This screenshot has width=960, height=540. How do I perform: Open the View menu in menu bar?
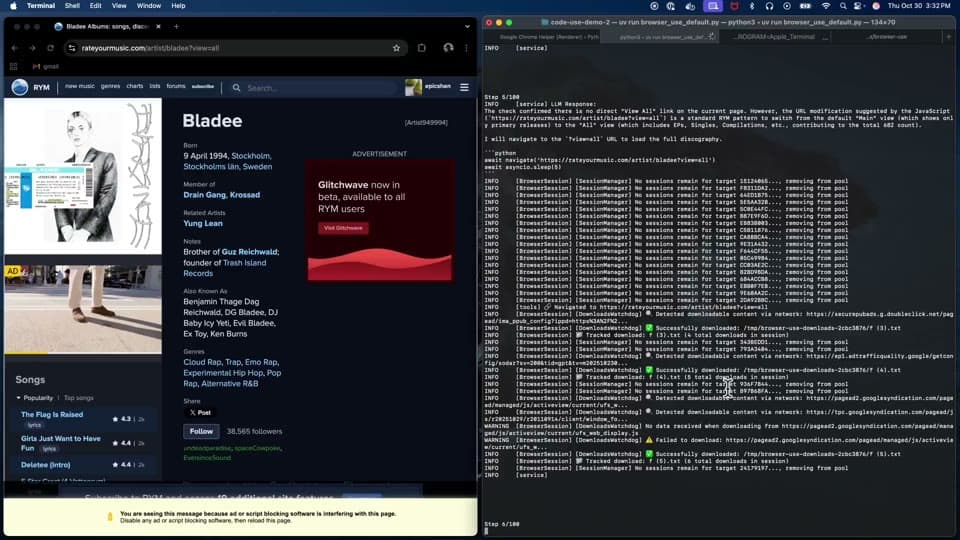[x=119, y=6]
